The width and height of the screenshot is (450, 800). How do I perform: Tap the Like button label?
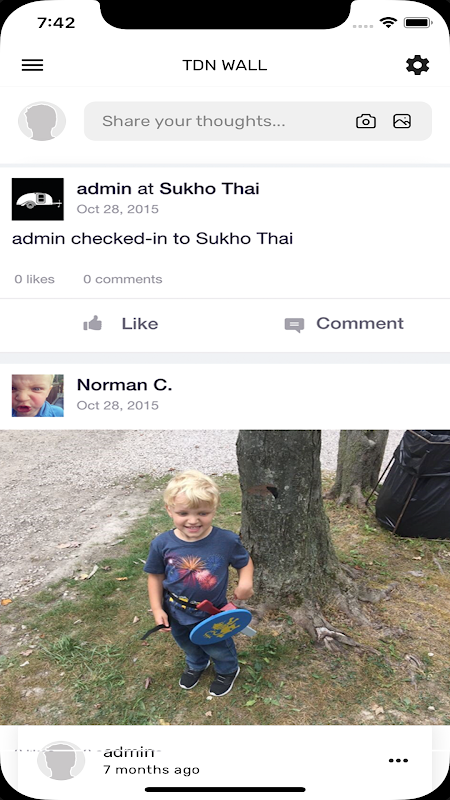(x=140, y=323)
